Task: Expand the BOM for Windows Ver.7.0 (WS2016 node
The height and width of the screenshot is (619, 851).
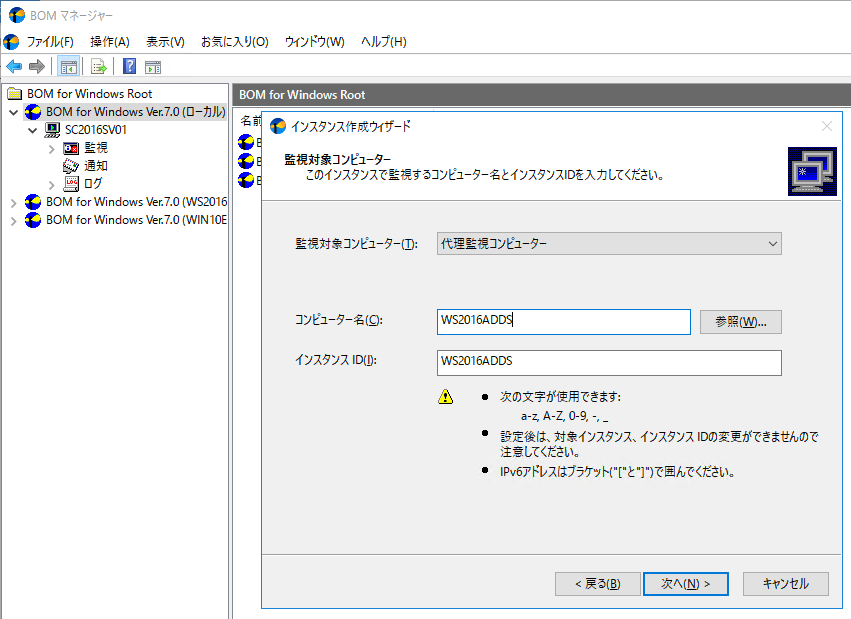Action: point(14,203)
